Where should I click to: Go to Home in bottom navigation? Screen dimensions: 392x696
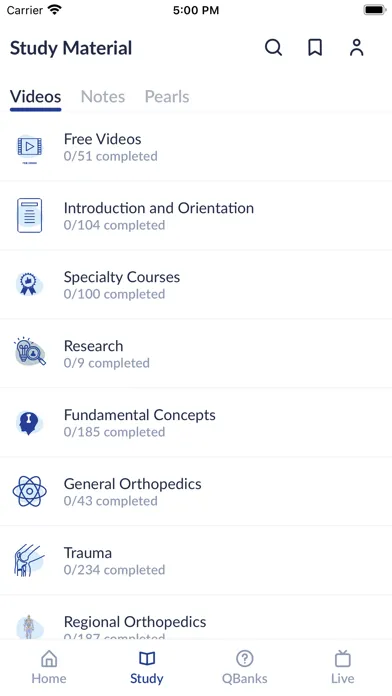pos(49,667)
